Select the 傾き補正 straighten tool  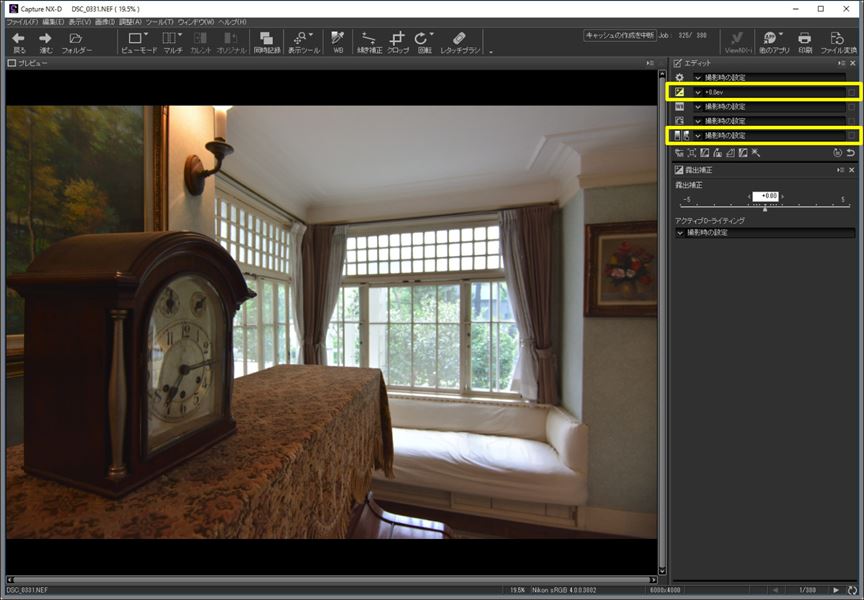click(369, 42)
